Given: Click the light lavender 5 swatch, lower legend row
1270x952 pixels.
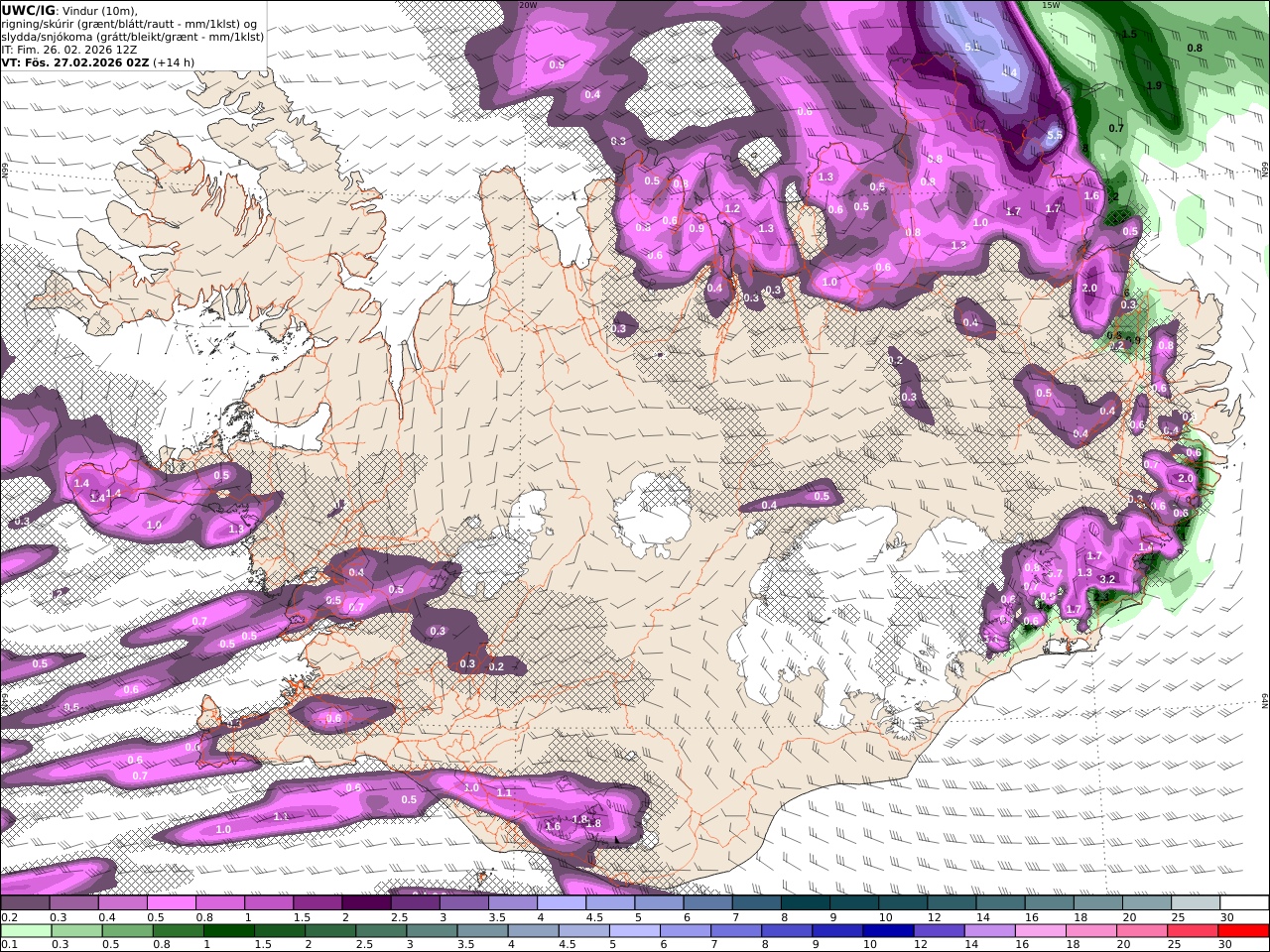Looking at the screenshot, I should click(x=635, y=930).
